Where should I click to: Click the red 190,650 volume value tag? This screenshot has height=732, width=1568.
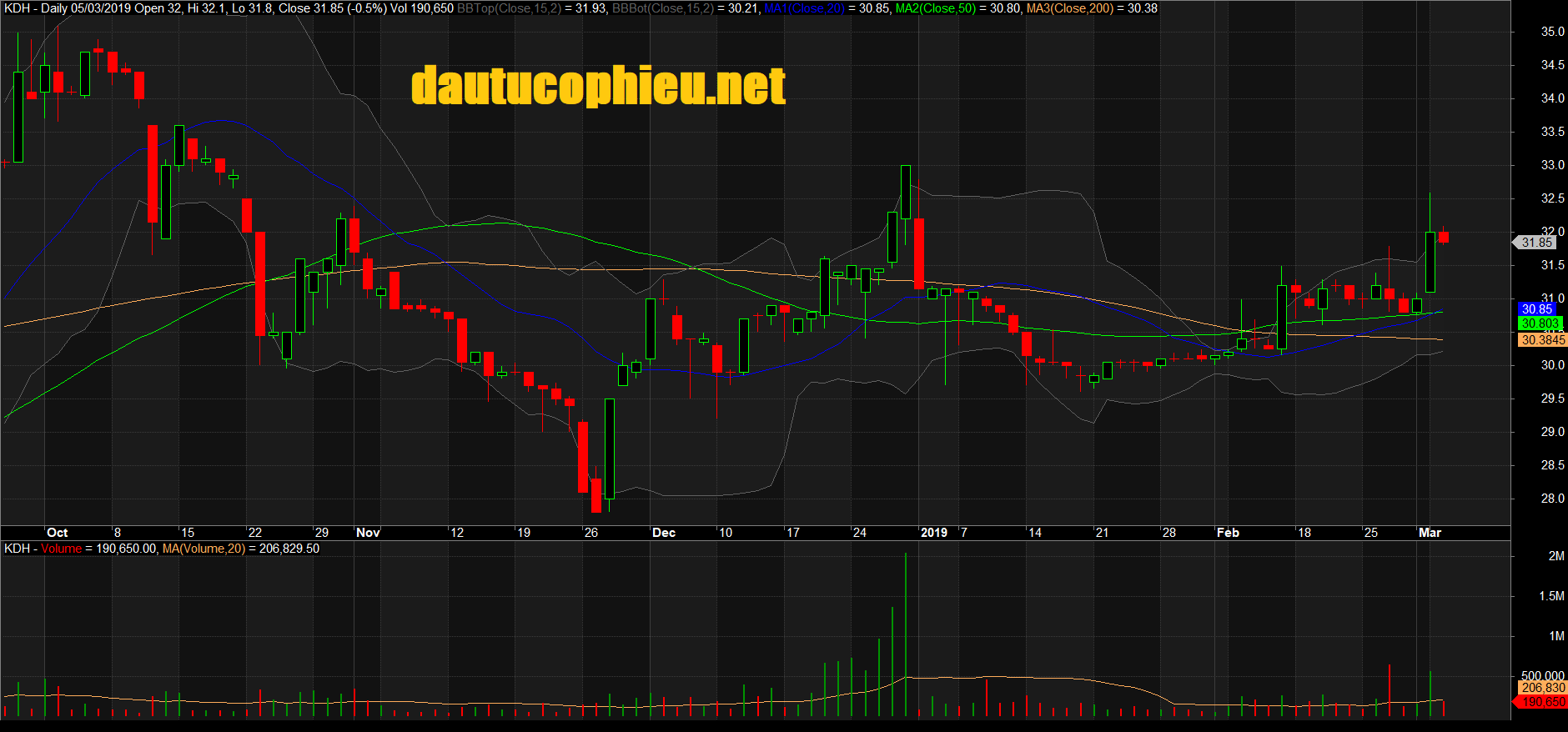(1542, 702)
